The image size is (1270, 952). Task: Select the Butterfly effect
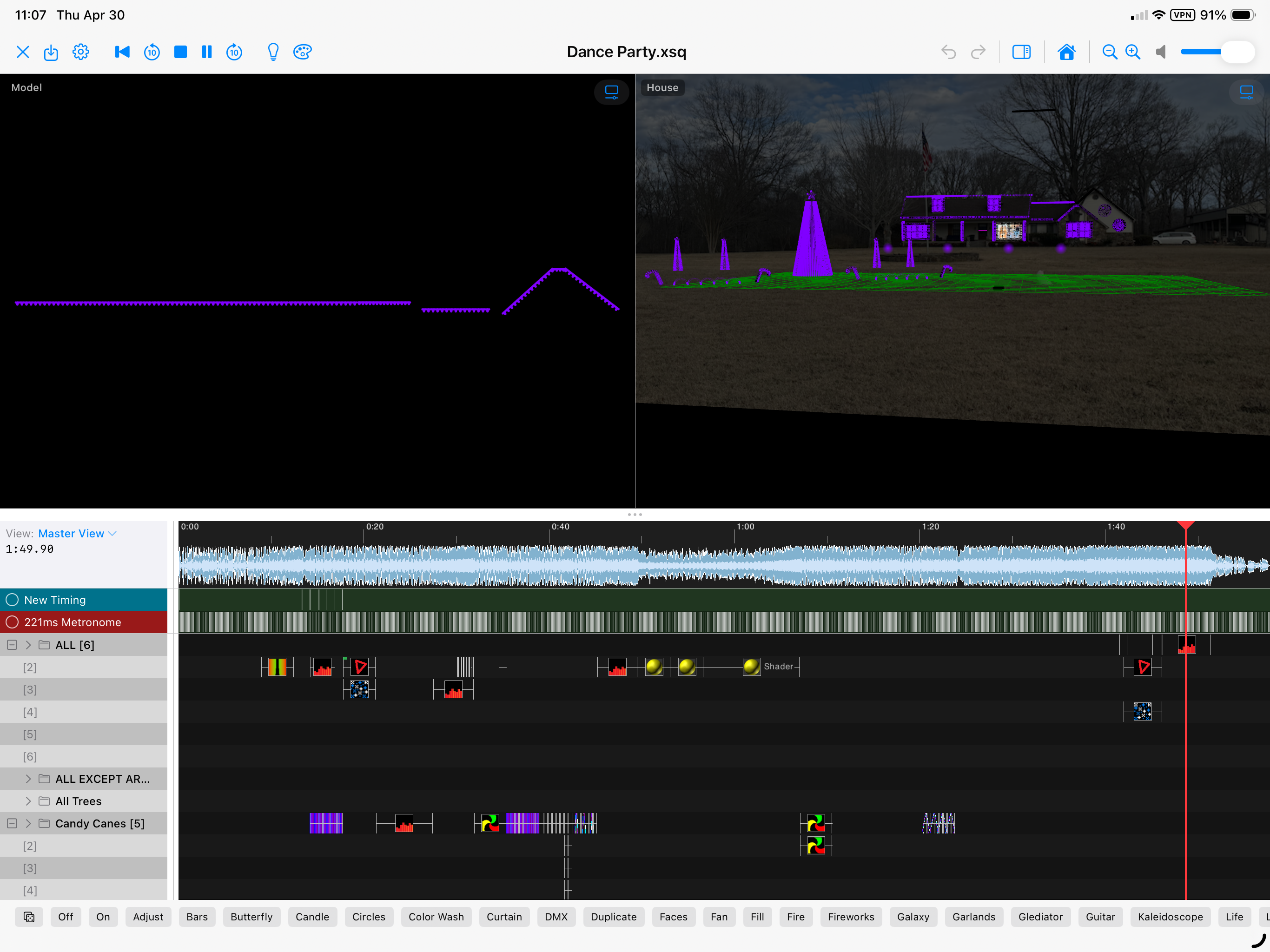(251, 917)
